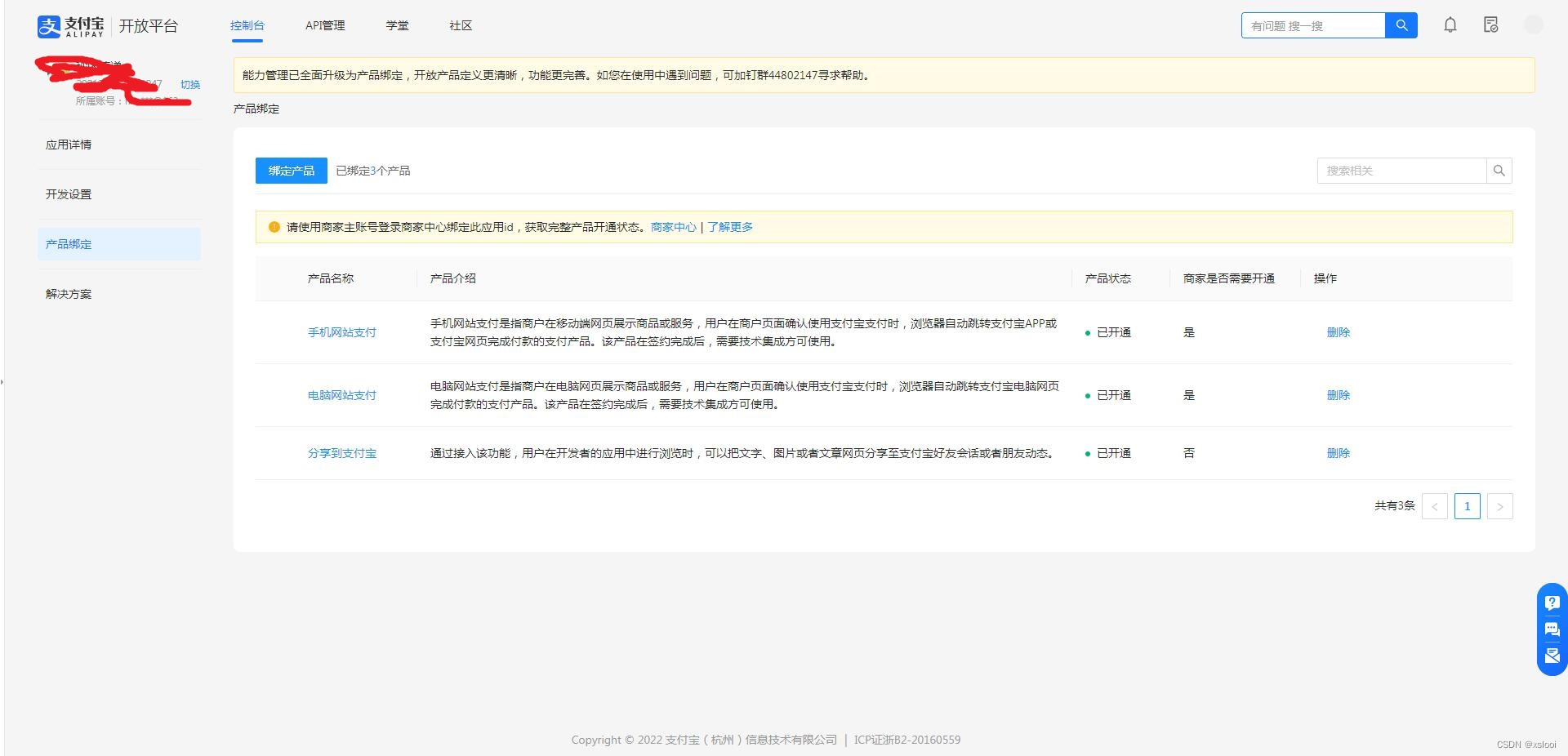This screenshot has width=1568, height=756.
Task: Click the 产品名称 column header
Action: tap(331, 278)
